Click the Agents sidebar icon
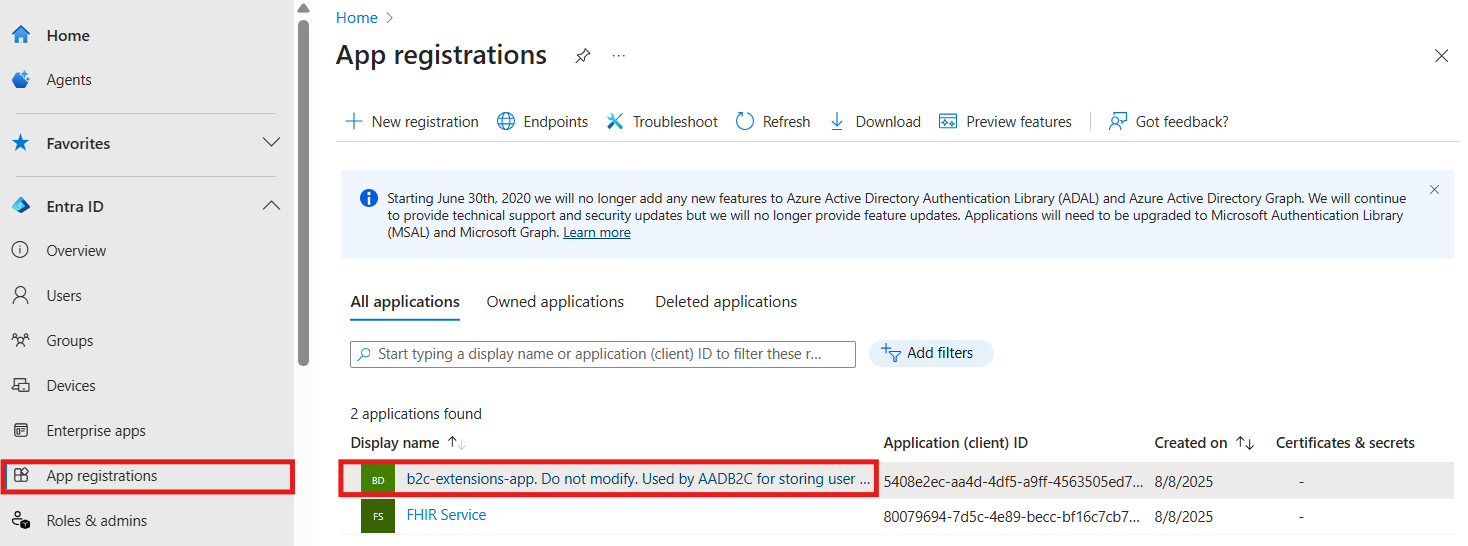1468x546 pixels. [x=20, y=80]
